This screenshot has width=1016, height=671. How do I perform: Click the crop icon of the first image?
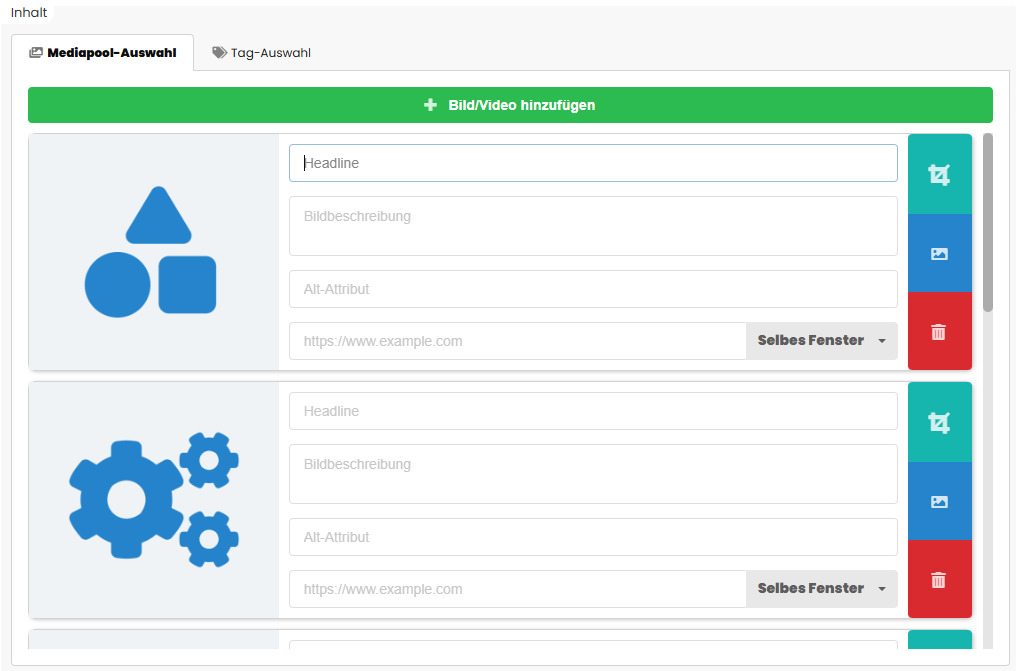939,175
